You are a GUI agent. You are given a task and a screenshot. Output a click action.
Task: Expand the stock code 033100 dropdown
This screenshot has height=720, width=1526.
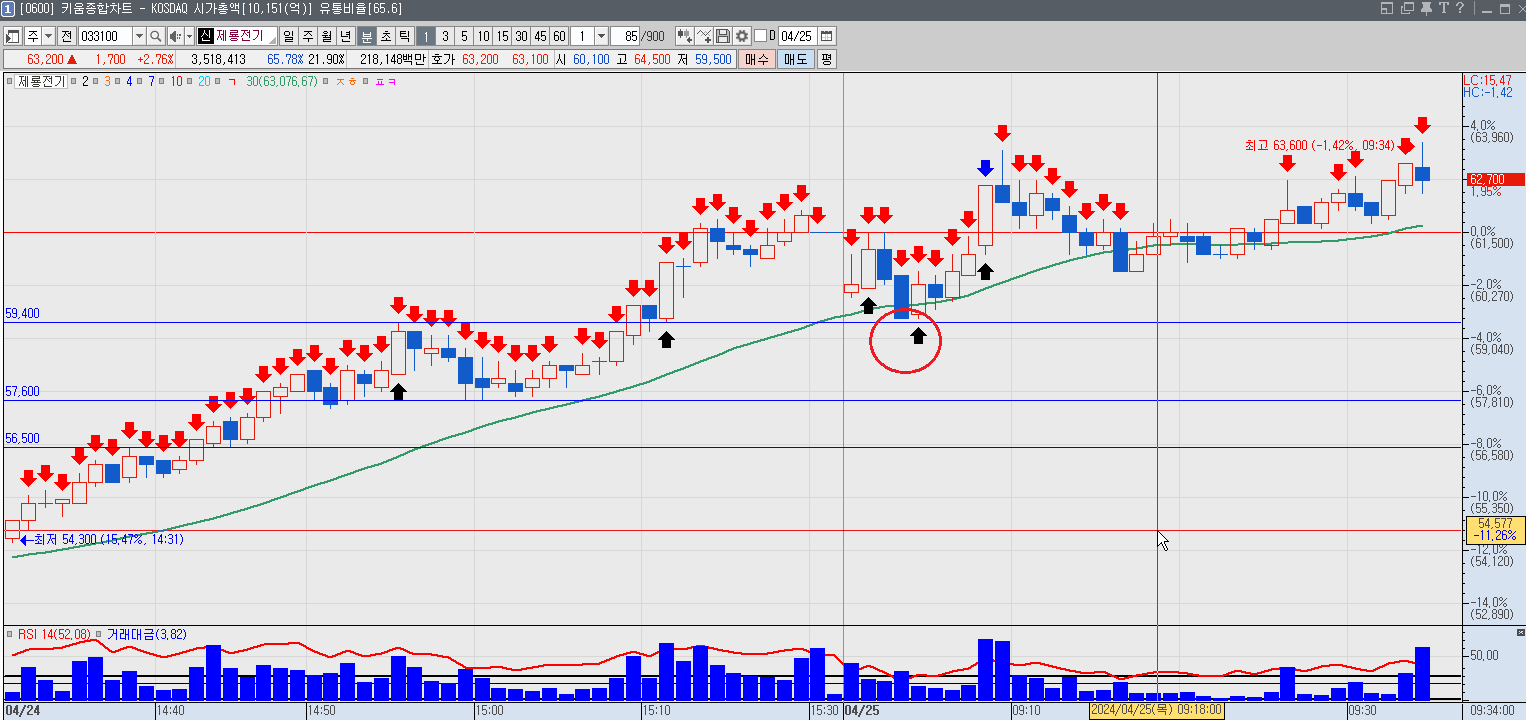click(139, 36)
